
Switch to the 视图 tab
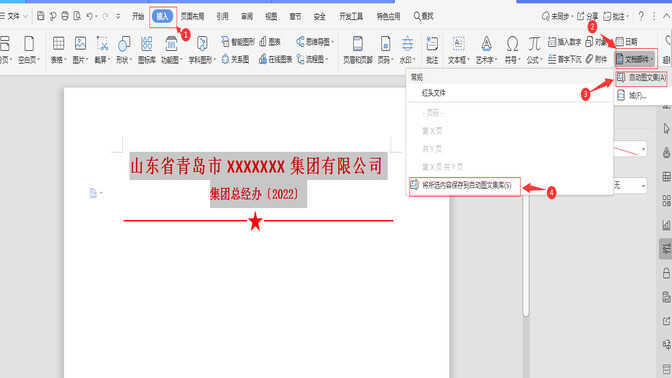pos(271,16)
